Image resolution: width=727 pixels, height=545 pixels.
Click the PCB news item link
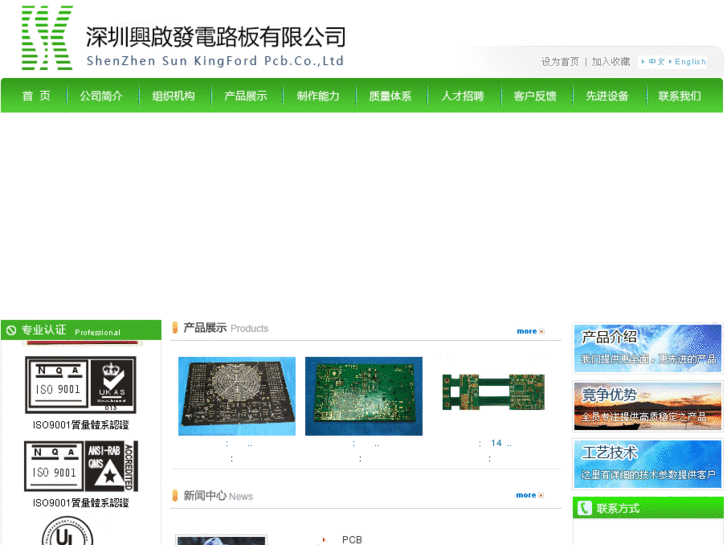coord(352,540)
